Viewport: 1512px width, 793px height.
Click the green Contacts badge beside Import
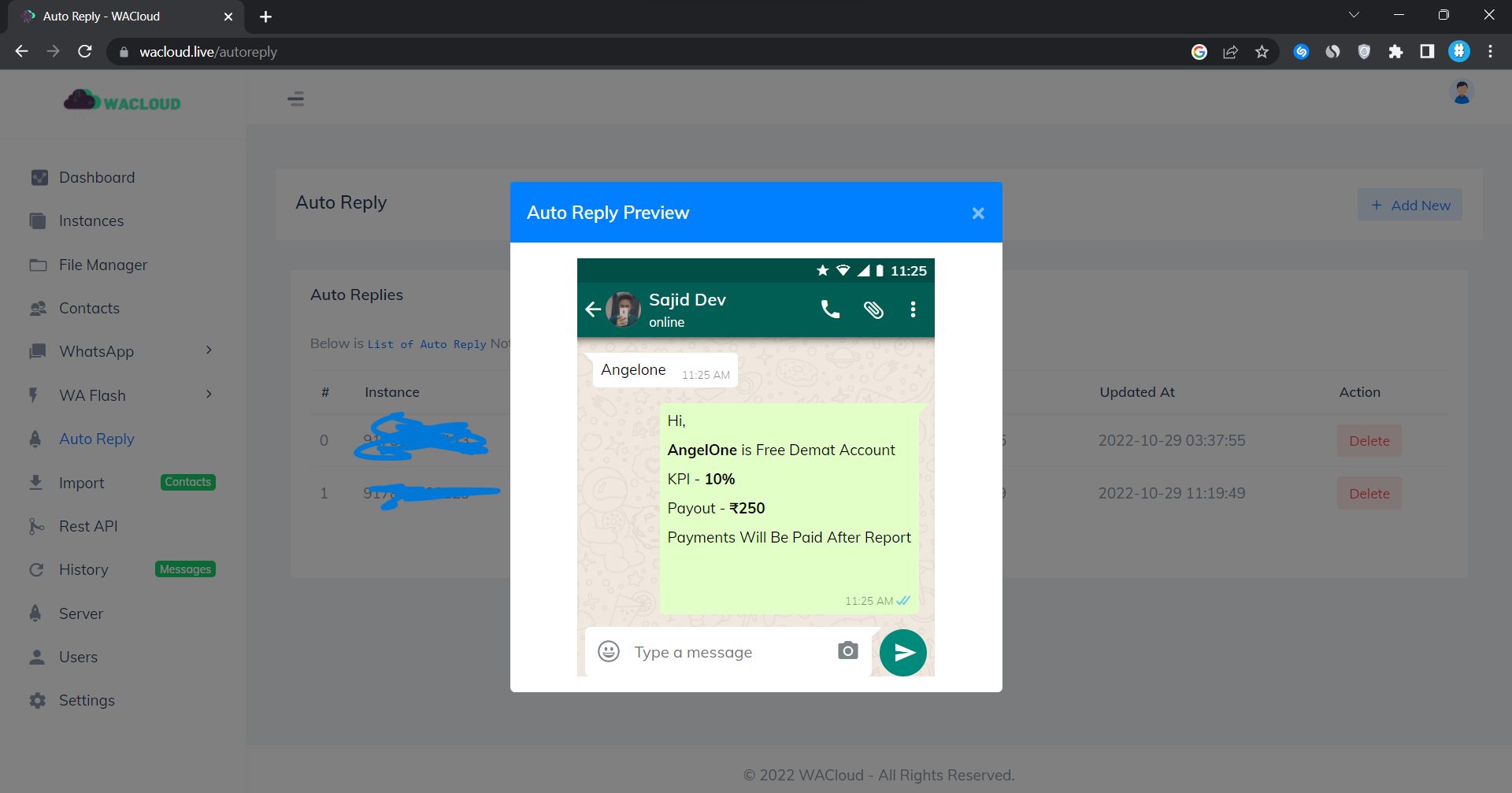(x=187, y=482)
